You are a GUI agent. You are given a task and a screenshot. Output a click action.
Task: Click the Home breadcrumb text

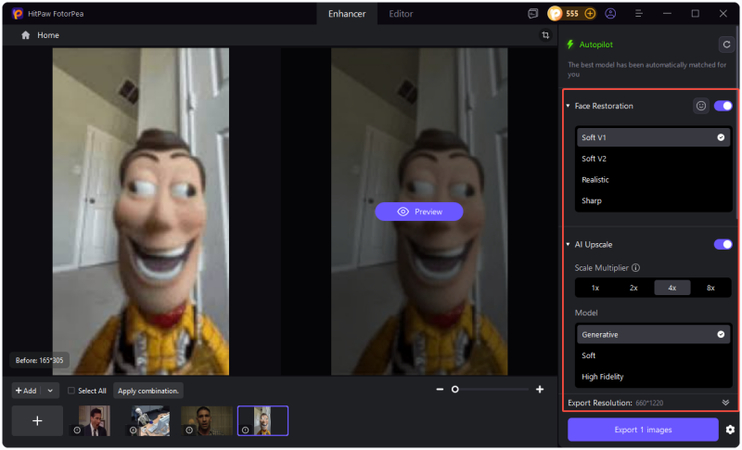(x=48, y=35)
